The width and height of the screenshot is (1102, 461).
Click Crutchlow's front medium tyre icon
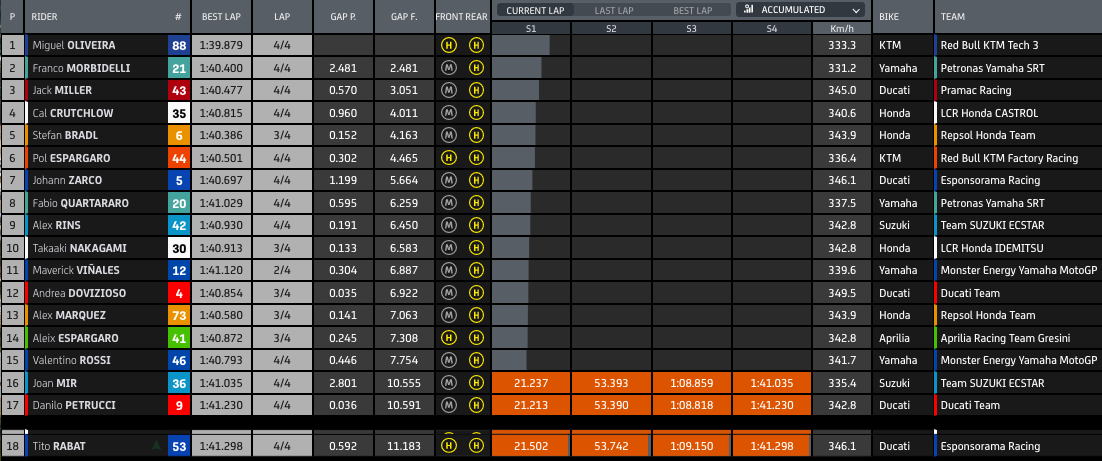click(x=448, y=113)
